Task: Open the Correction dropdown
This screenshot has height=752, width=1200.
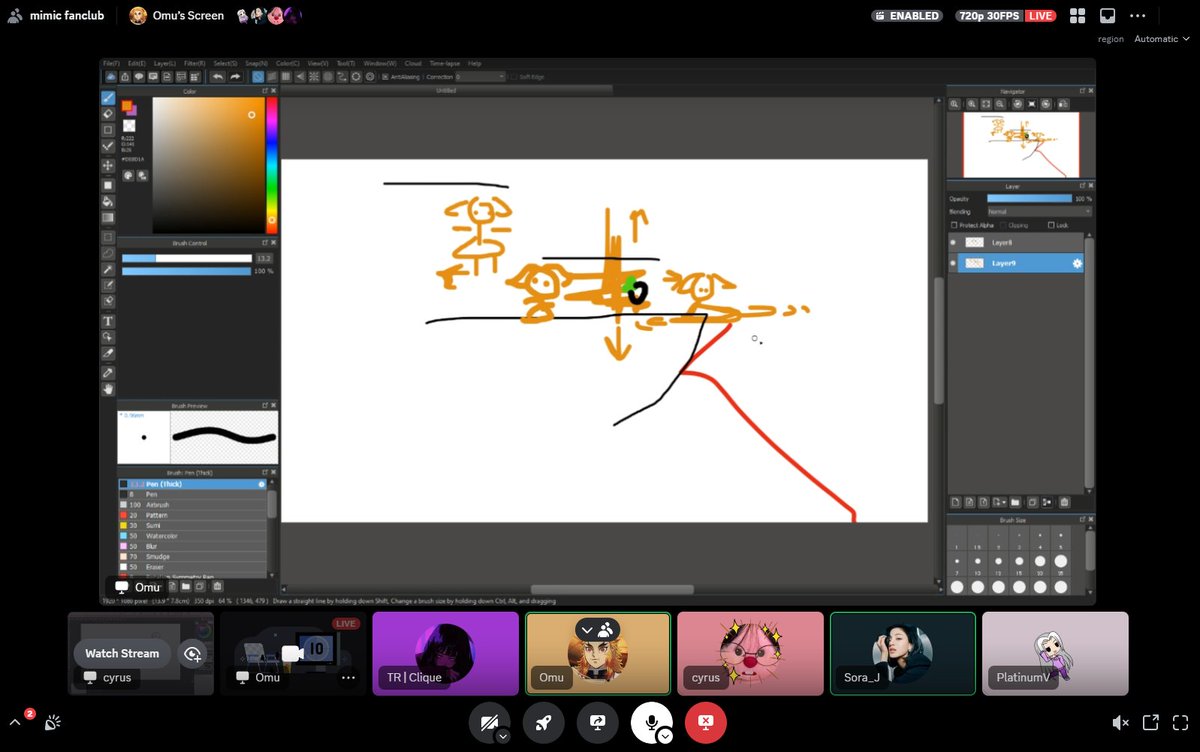Action: 480,77
